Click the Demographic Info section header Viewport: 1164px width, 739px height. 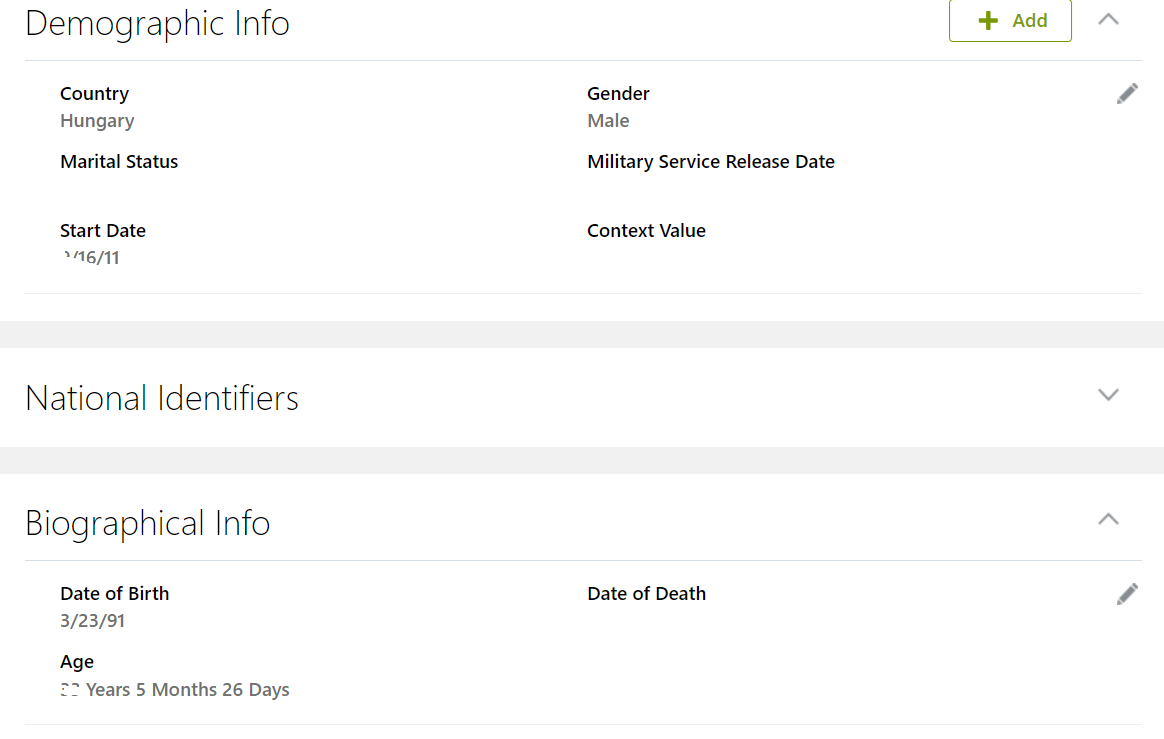tap(157, 23)
